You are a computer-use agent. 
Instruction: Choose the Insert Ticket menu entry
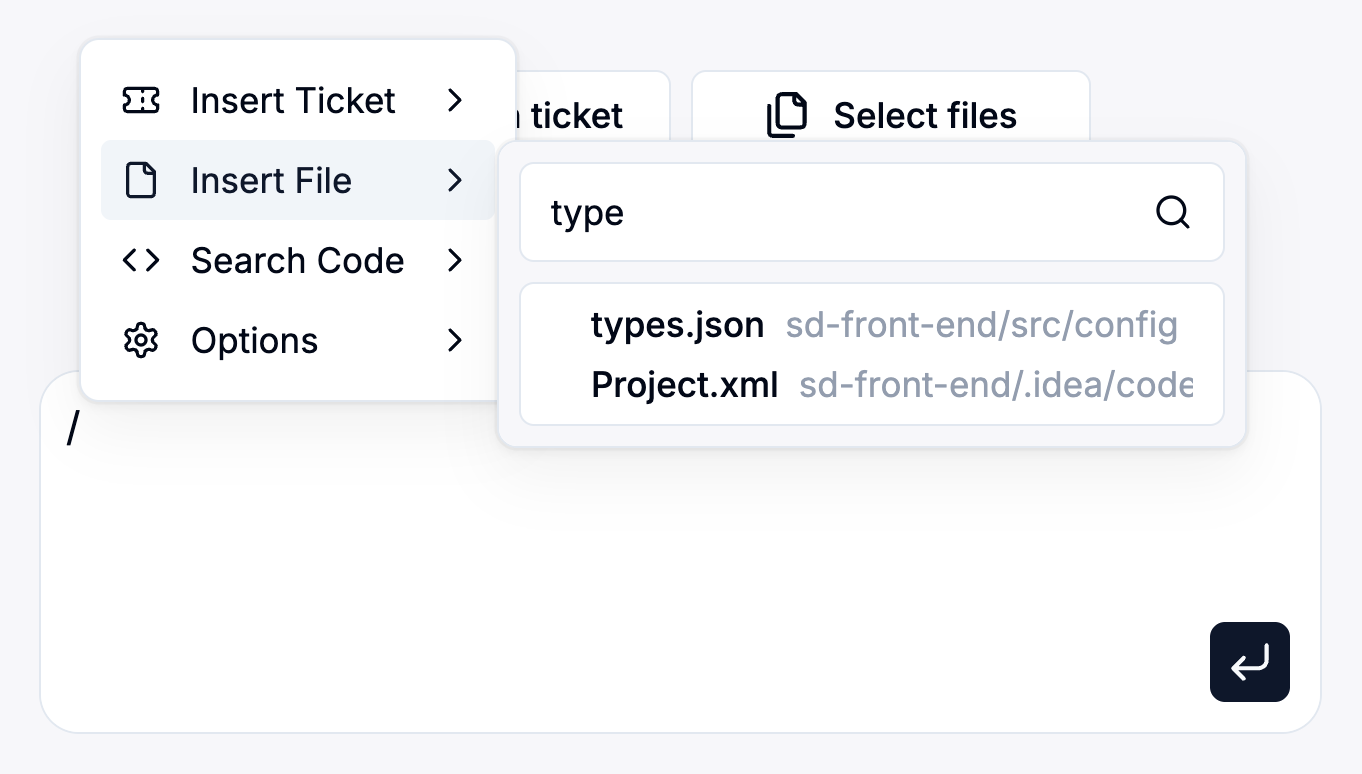(292, 100)
